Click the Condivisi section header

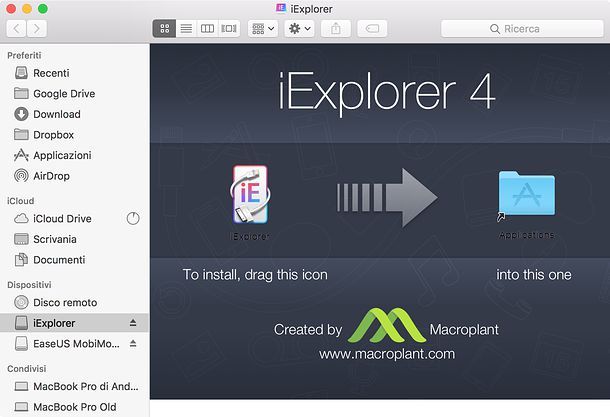pos(26,369)
